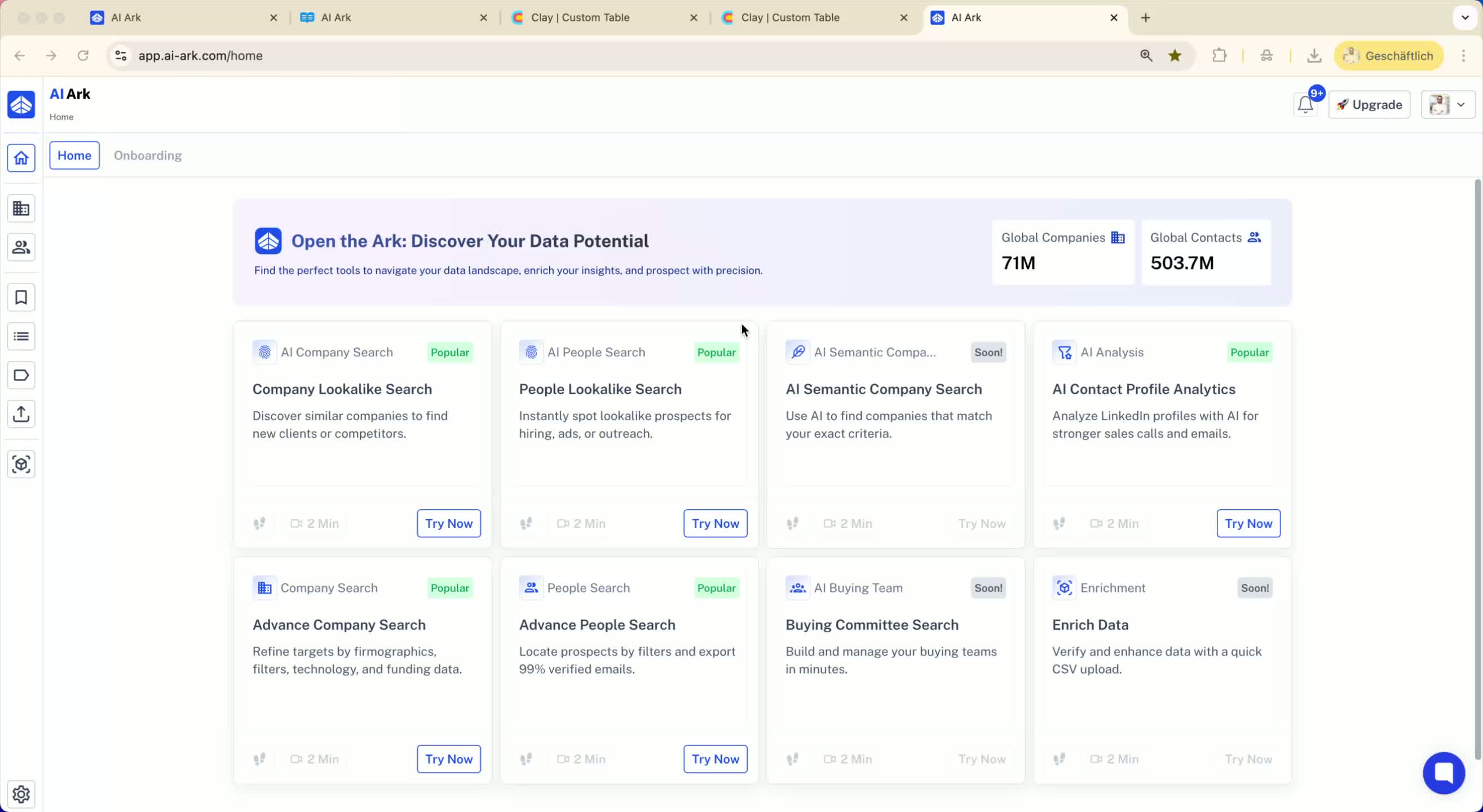
Task: Open the Companies page in sidebar
Action: [x=21, y=209]
